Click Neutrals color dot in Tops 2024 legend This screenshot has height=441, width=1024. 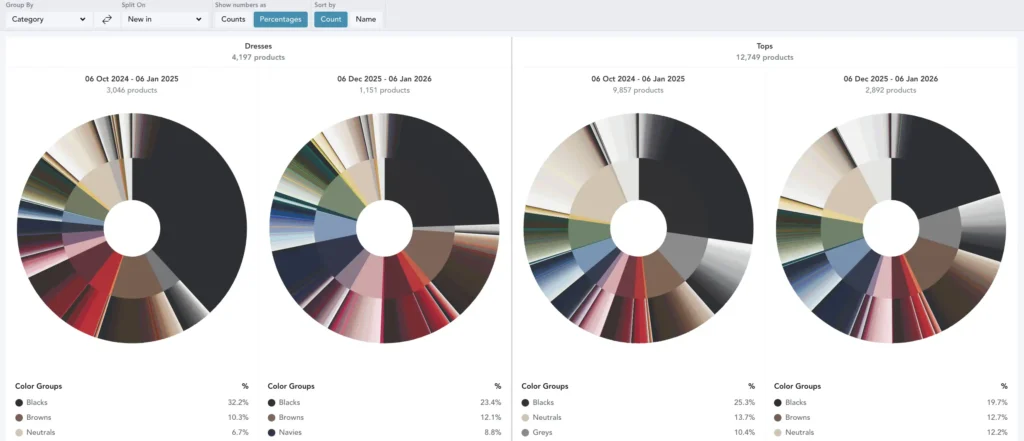pyautogui.click(x=526, y=417)
